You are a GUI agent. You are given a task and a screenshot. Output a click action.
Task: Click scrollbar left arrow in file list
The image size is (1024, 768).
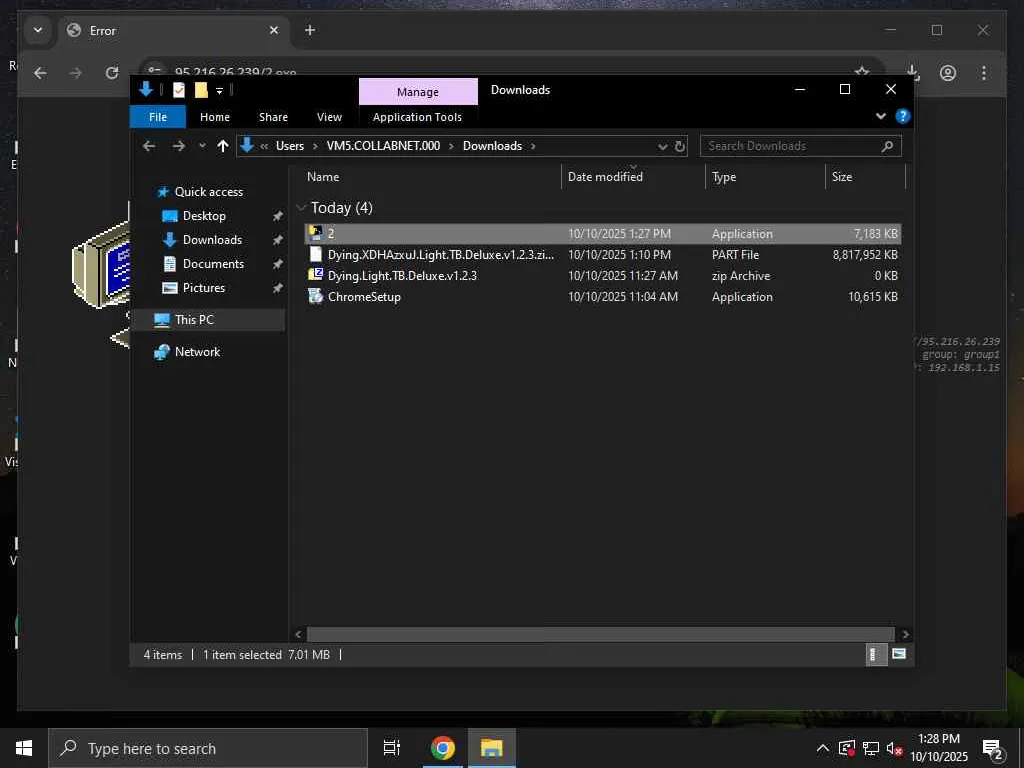298,634
